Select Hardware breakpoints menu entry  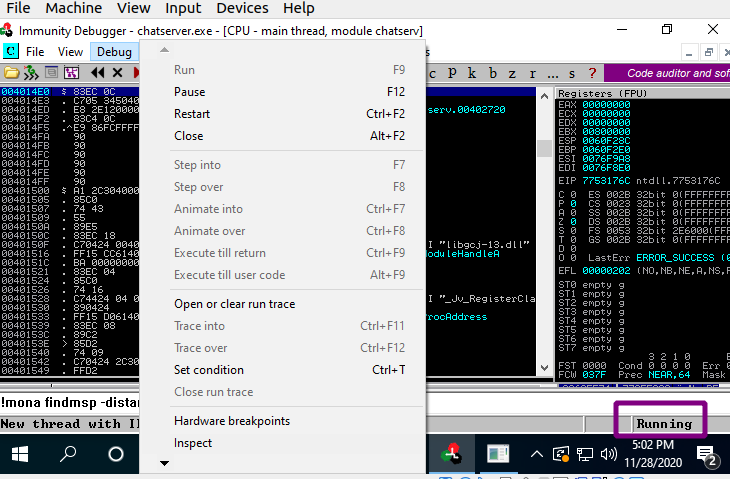click(232, 421)
